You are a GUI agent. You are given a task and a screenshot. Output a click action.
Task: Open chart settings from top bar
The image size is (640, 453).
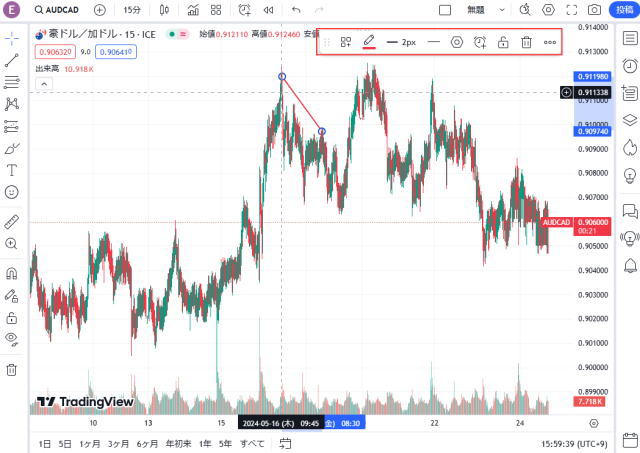(x=549, y=10)
